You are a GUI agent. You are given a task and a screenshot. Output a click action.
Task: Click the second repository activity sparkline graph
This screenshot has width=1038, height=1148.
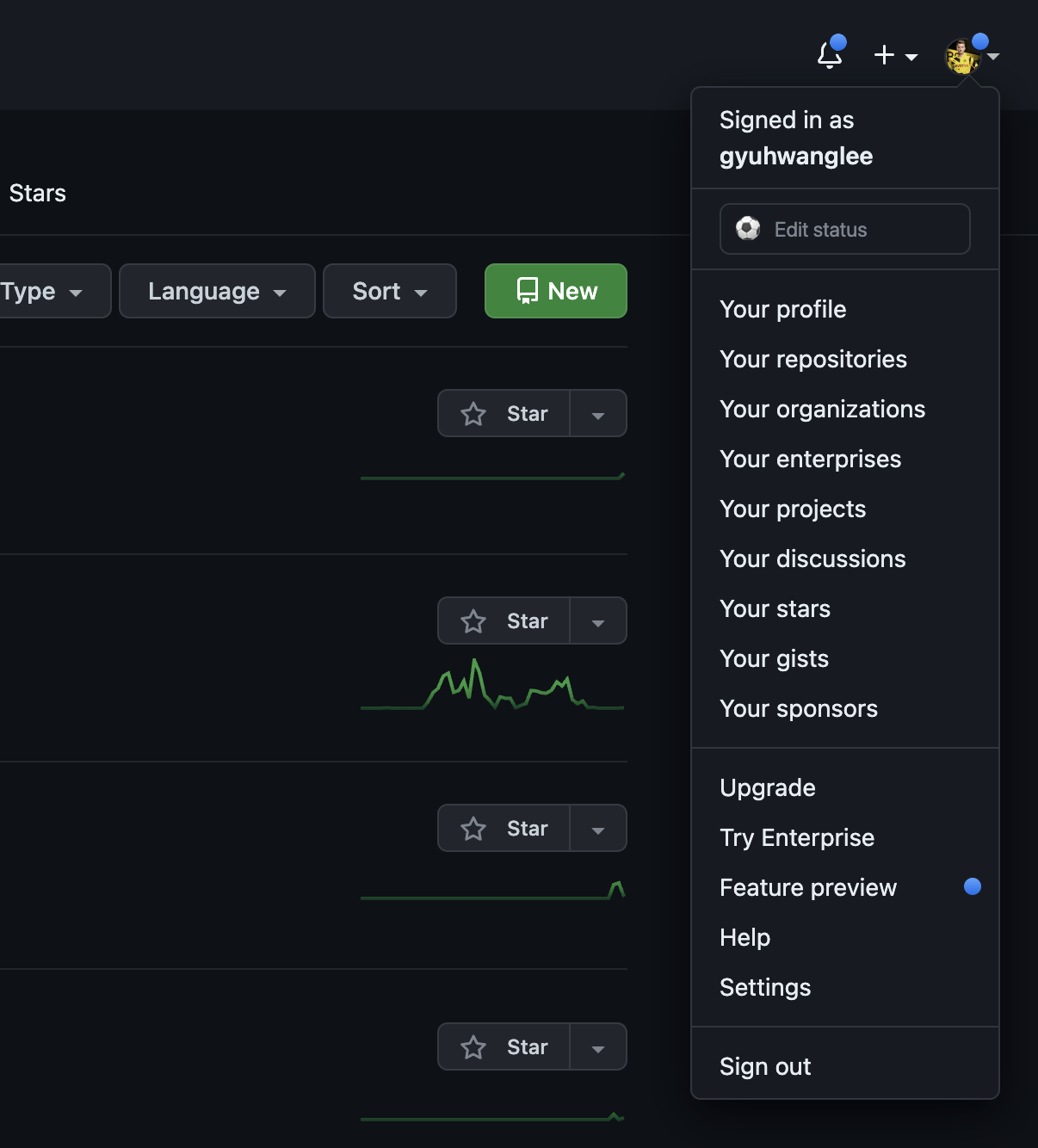pyautogui.click(x=492, y=685)
